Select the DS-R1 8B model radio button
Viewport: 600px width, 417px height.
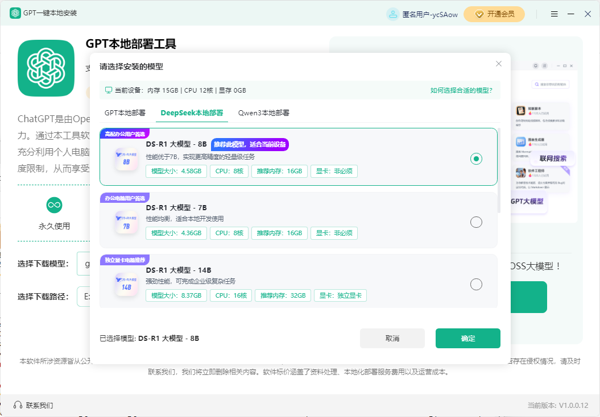pos(476,158)
